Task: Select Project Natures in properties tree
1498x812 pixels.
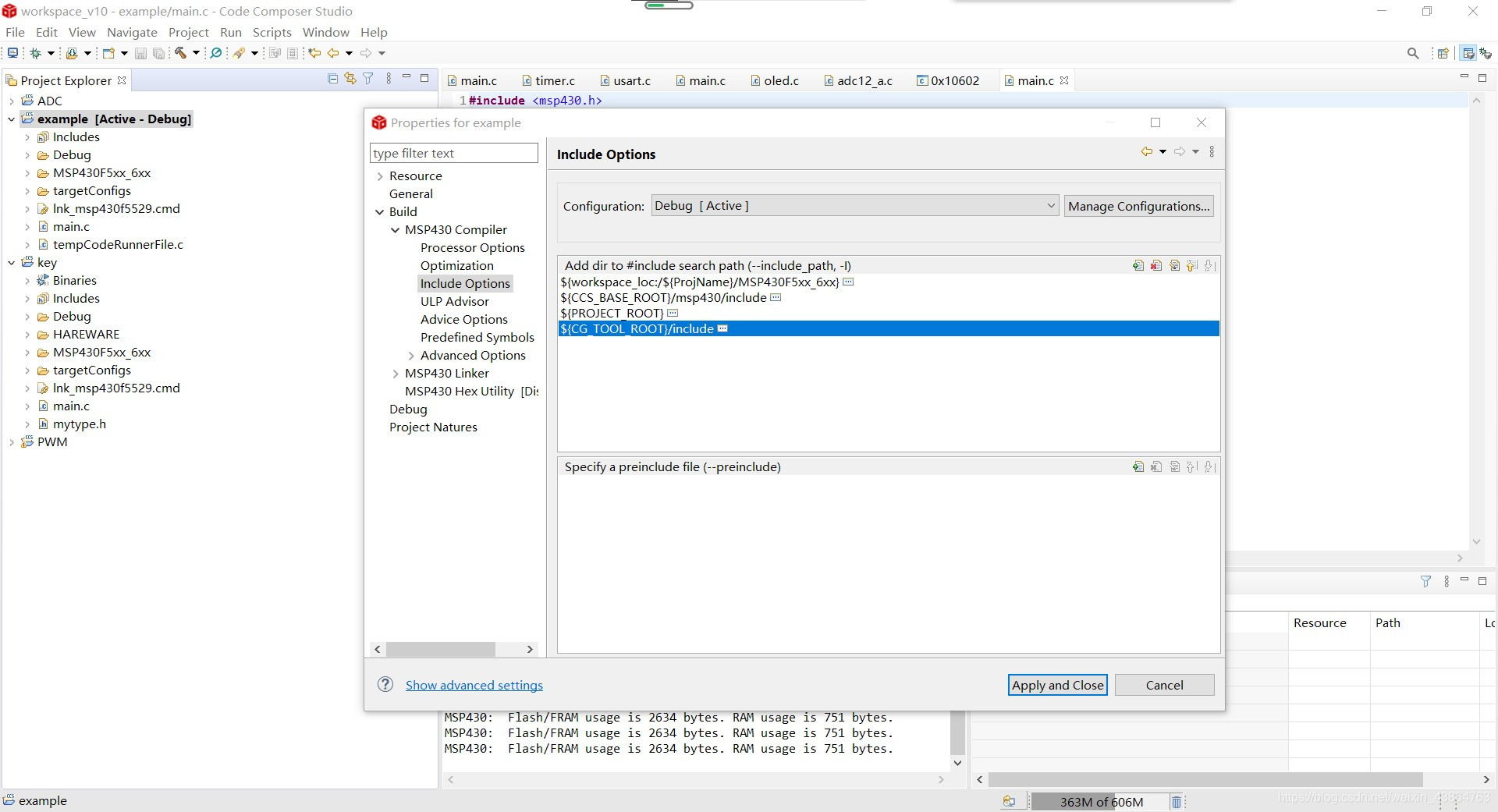Action: 433,427
